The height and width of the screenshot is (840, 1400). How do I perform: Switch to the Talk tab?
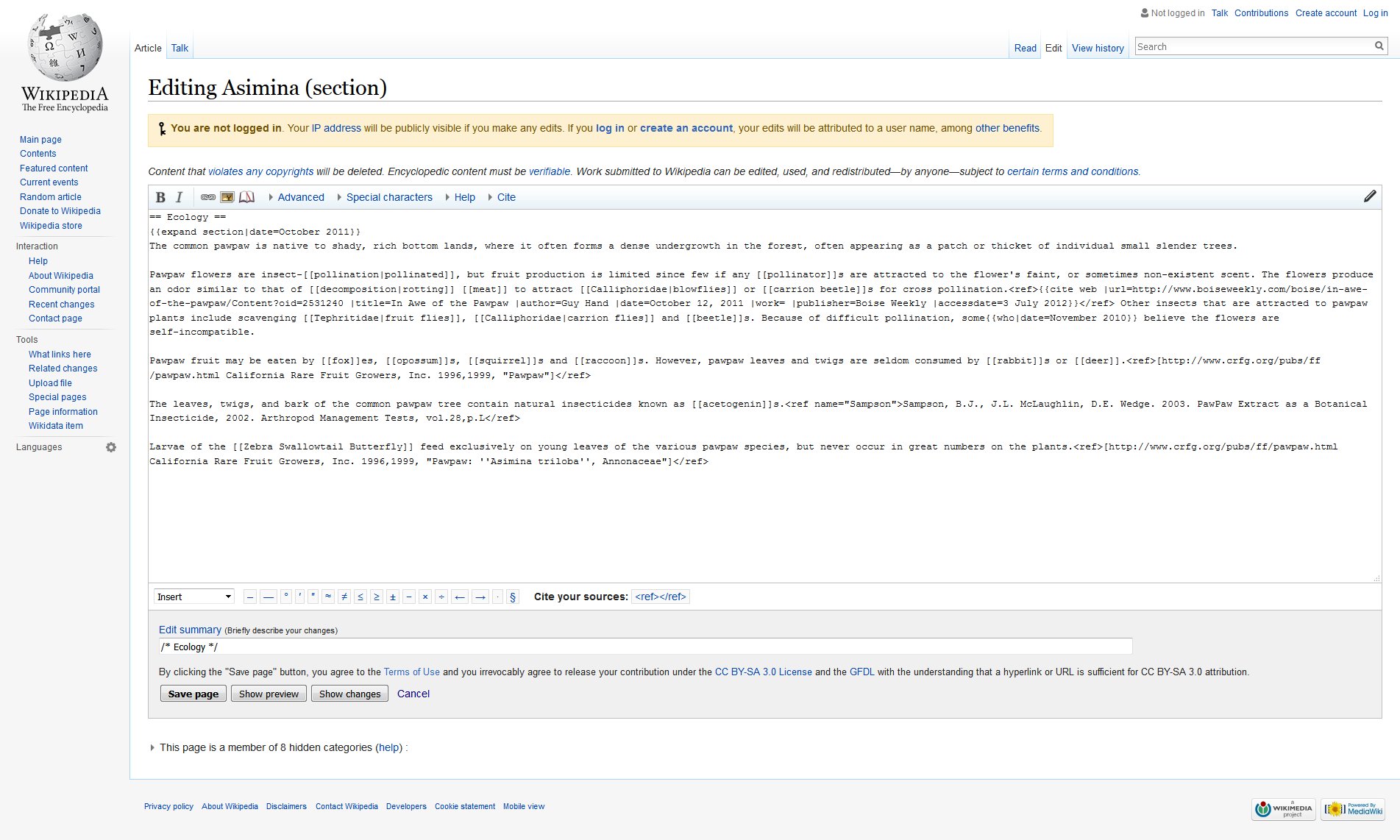[180, 48]
